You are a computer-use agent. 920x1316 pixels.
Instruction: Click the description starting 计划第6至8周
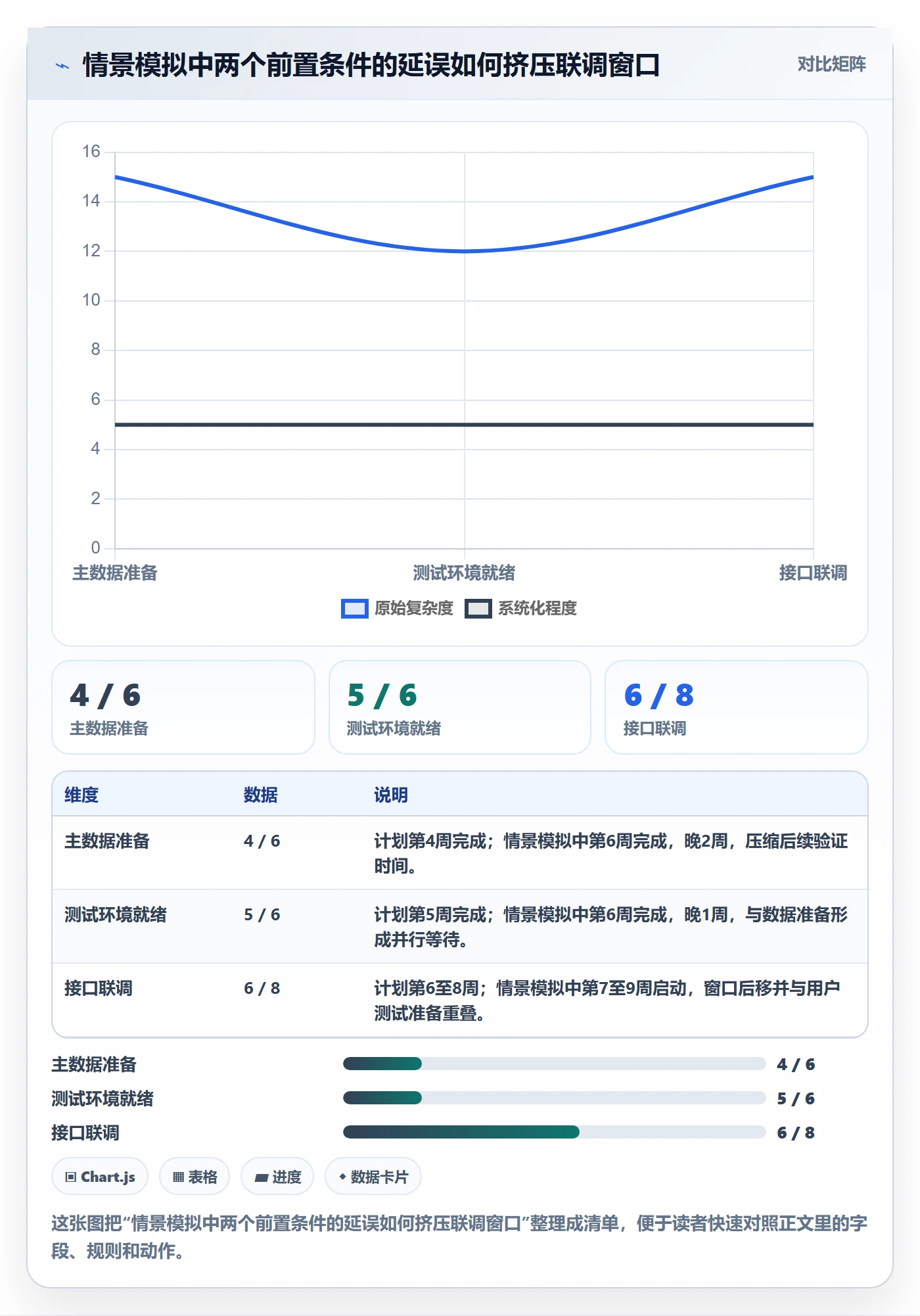tap(607, 1000)
